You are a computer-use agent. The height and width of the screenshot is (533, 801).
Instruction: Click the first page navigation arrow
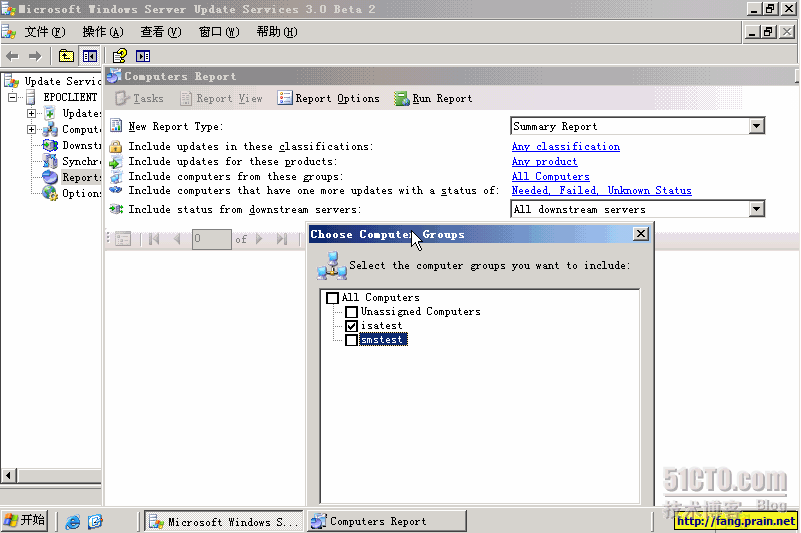point(154,239)
